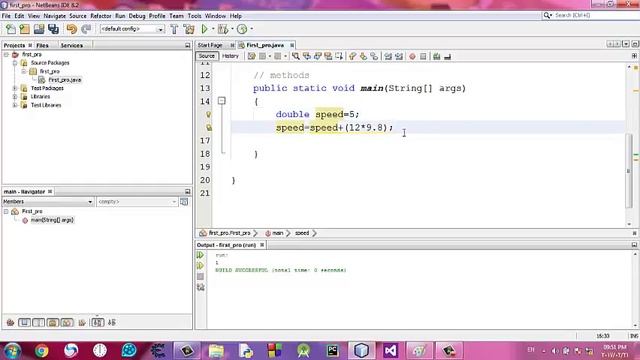Toggle Show Static Members in the Navigator

[x=38, y=322]
